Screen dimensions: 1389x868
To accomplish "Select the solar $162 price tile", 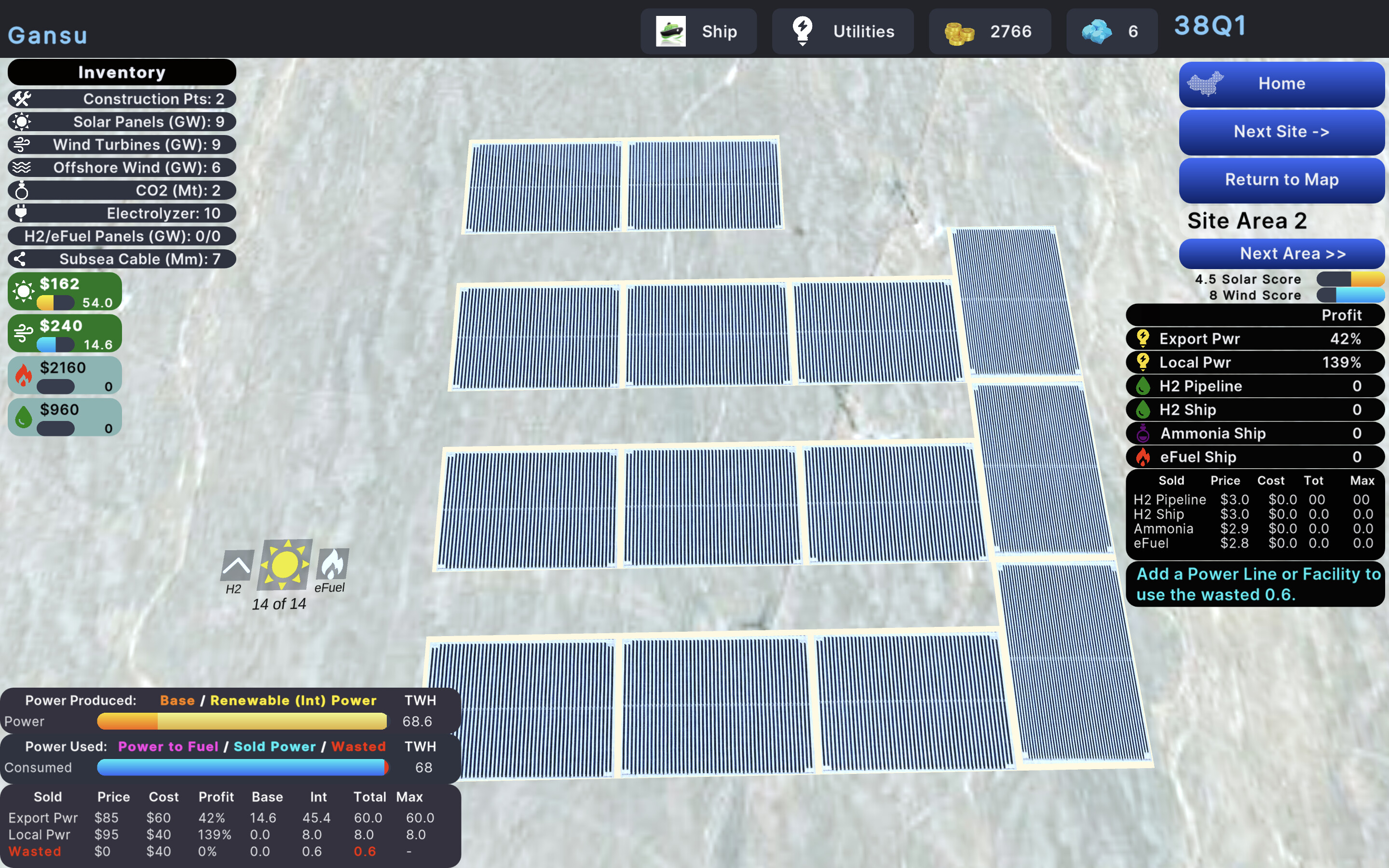I will click(x=64, y=292).
